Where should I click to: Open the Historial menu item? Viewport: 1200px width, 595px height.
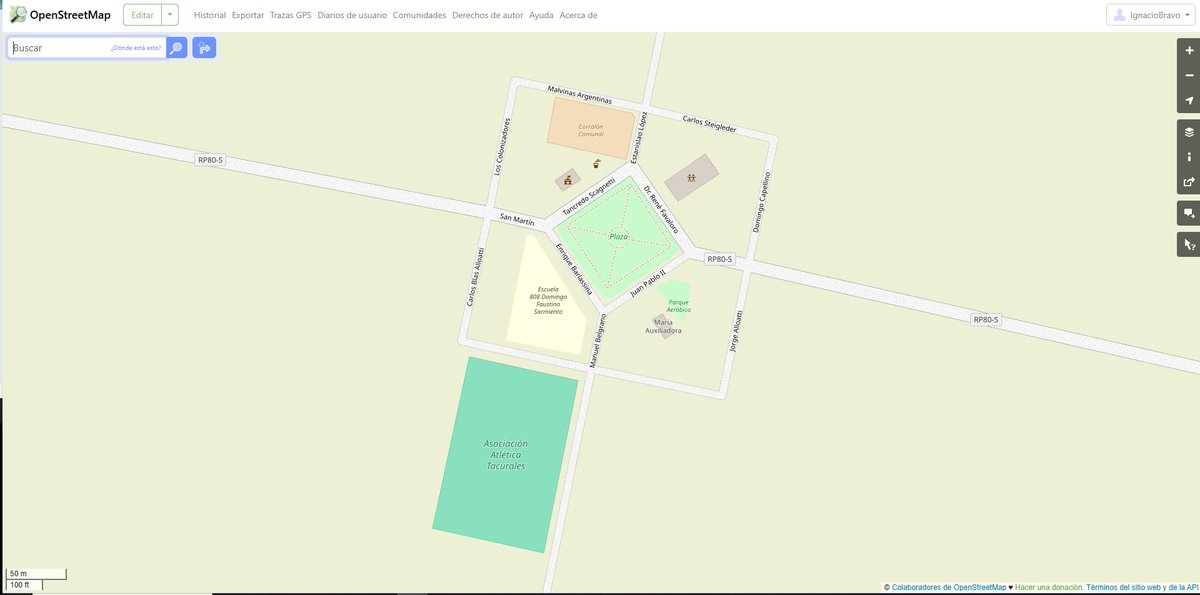[x=209, y=15]
